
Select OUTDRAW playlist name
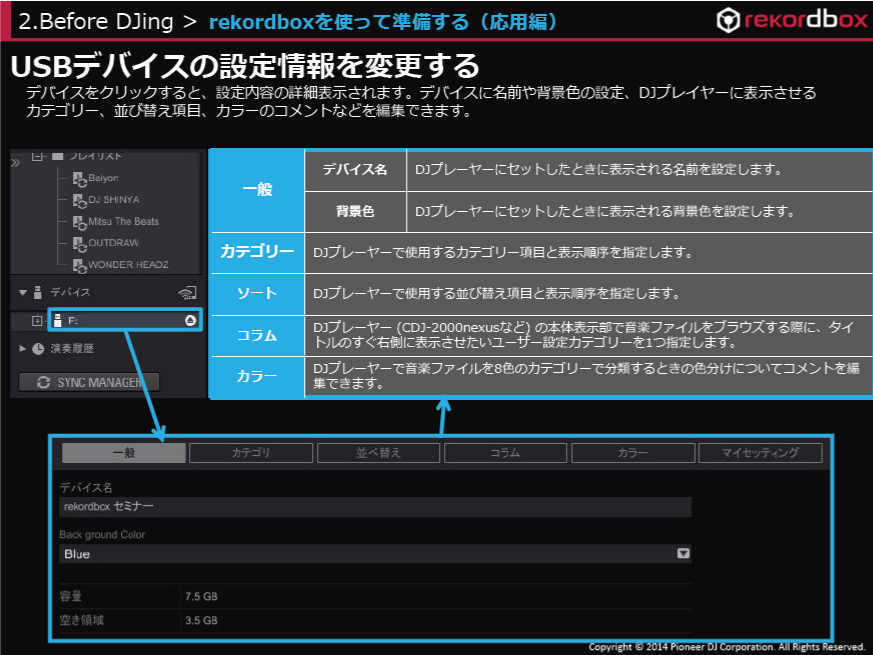(114, 243)
